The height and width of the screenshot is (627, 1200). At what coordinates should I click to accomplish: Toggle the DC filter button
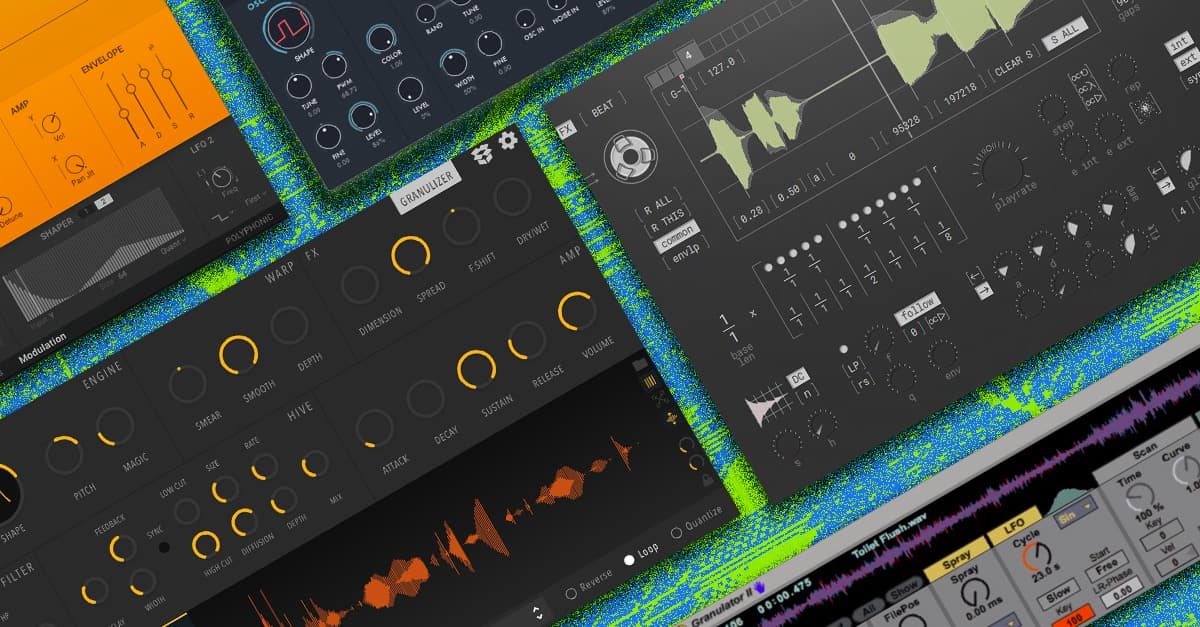coord(798,378)
